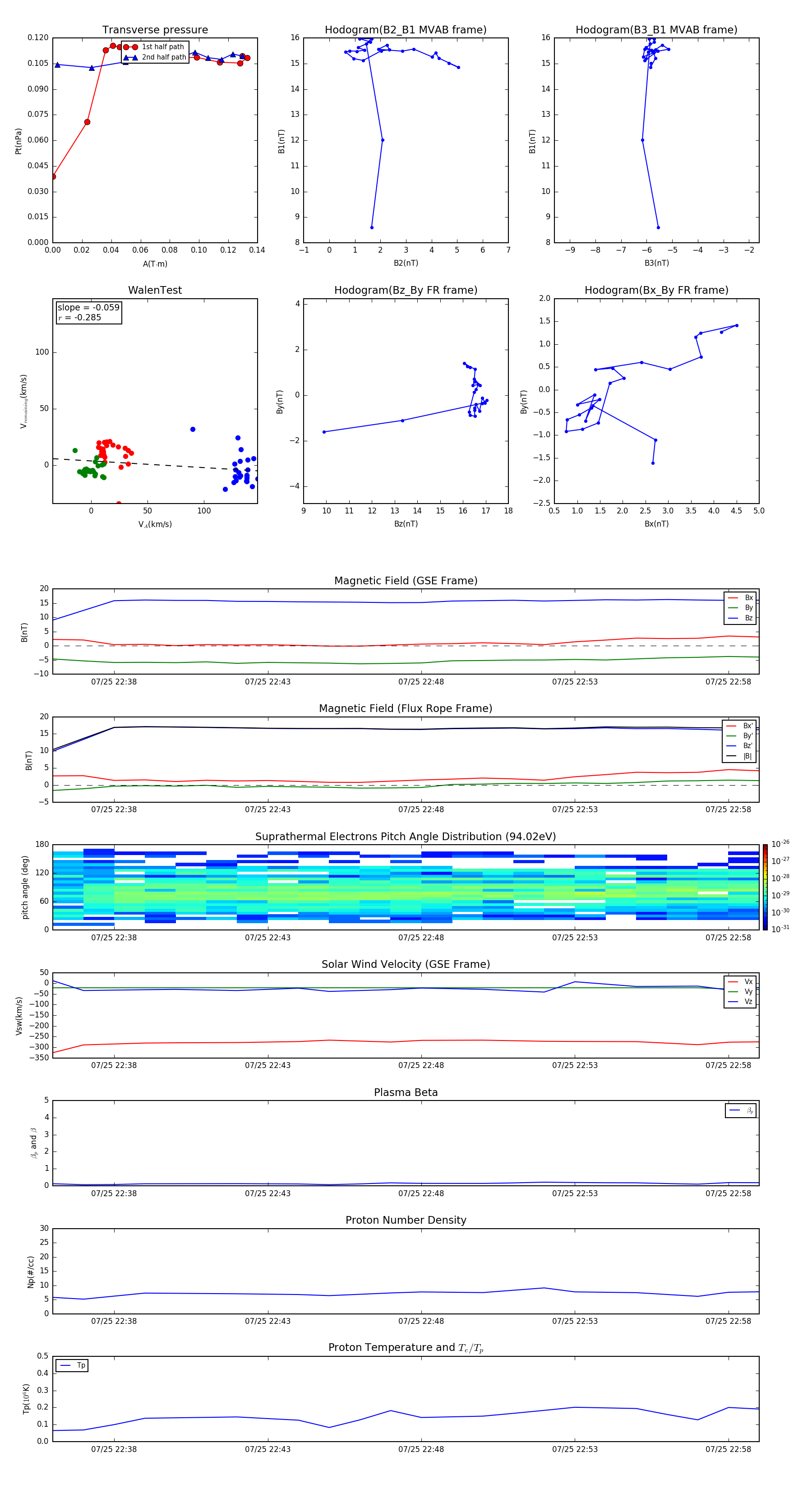This screenshot has height=1489, width=812.
Task: Select "By'" in the flux rope legend
Action: point(740,736)
